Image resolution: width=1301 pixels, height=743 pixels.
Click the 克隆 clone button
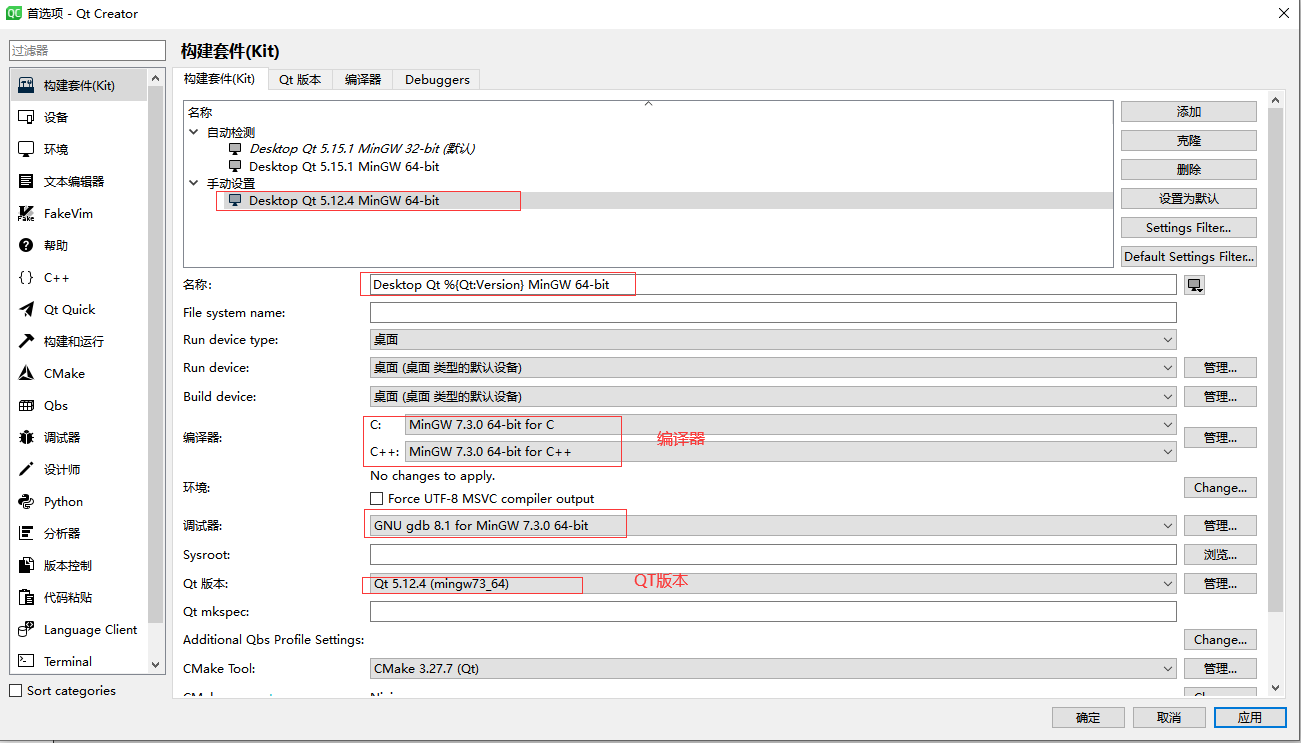1189,141
